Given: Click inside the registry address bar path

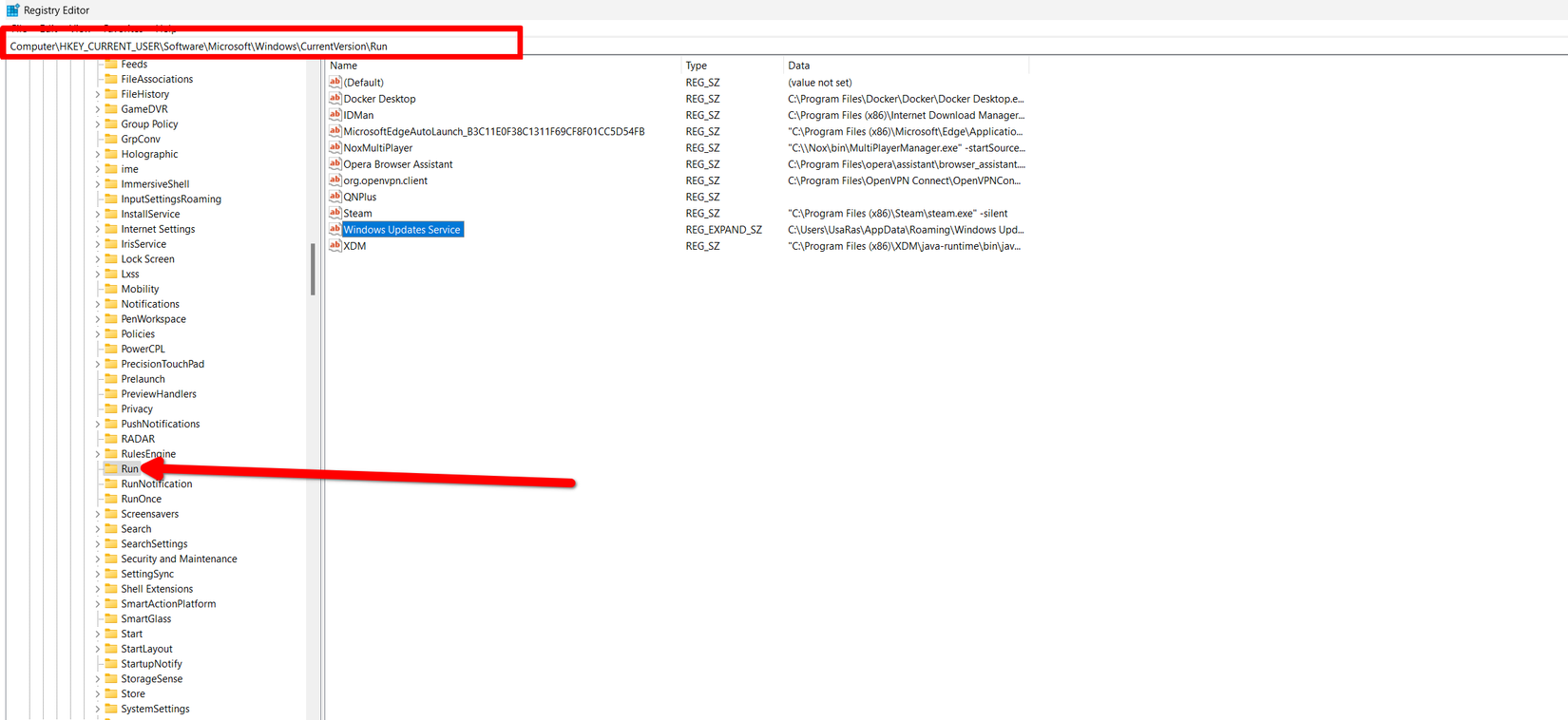Looking at the screenshot, I should click(199, 46).
